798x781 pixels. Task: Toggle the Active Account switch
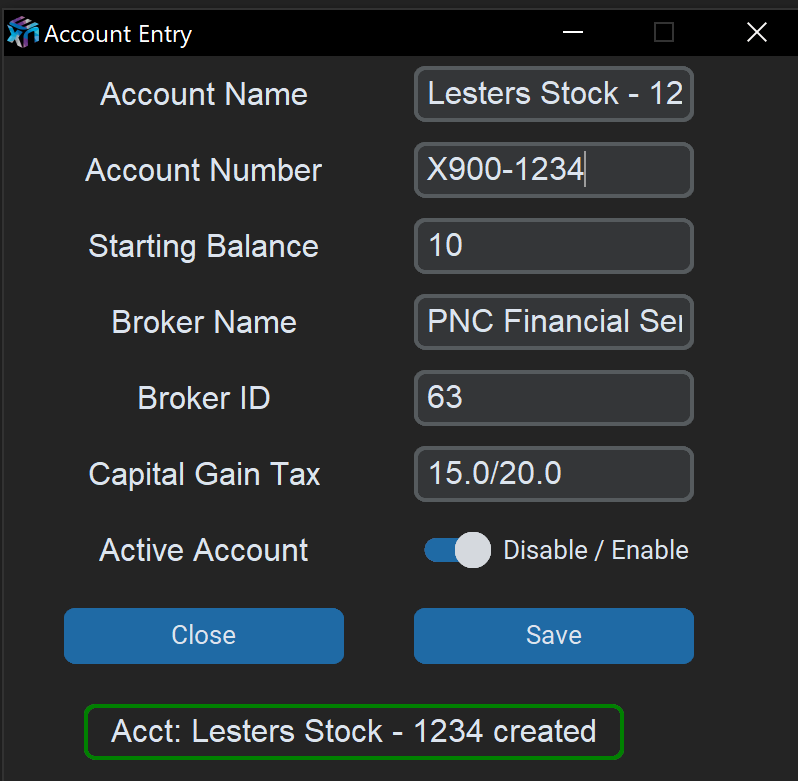click(x=457, y=550)
